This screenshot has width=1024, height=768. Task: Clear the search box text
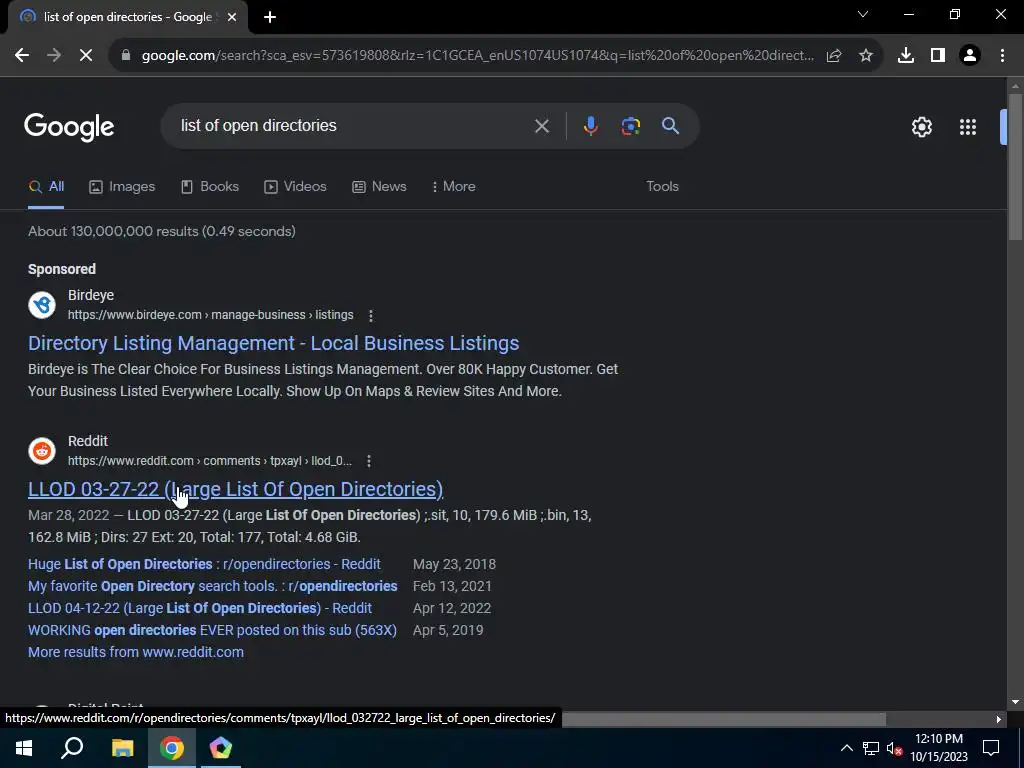coord(541,126)
